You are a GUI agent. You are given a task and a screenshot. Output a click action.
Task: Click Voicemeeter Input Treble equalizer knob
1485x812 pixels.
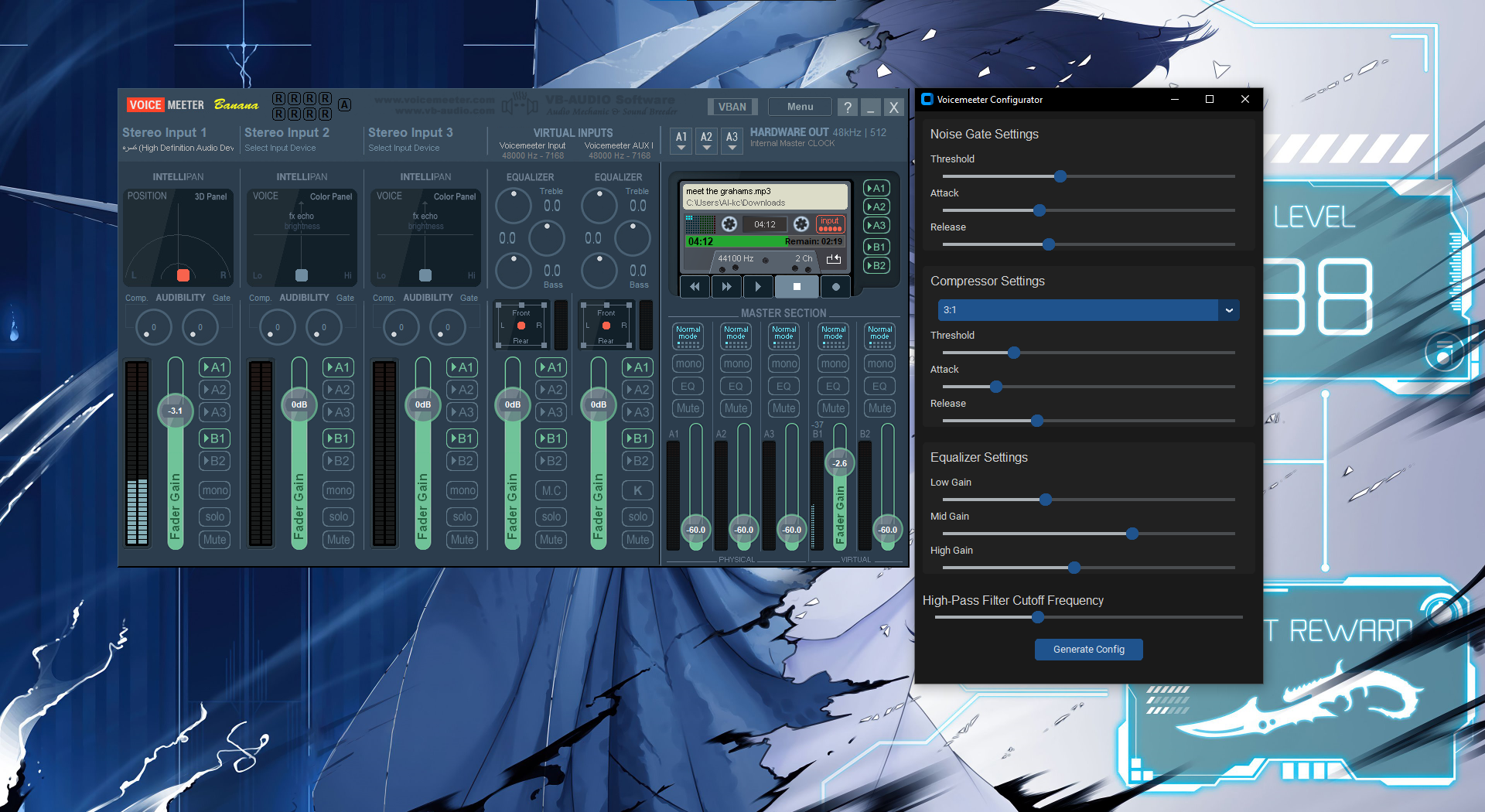point(513,206)
